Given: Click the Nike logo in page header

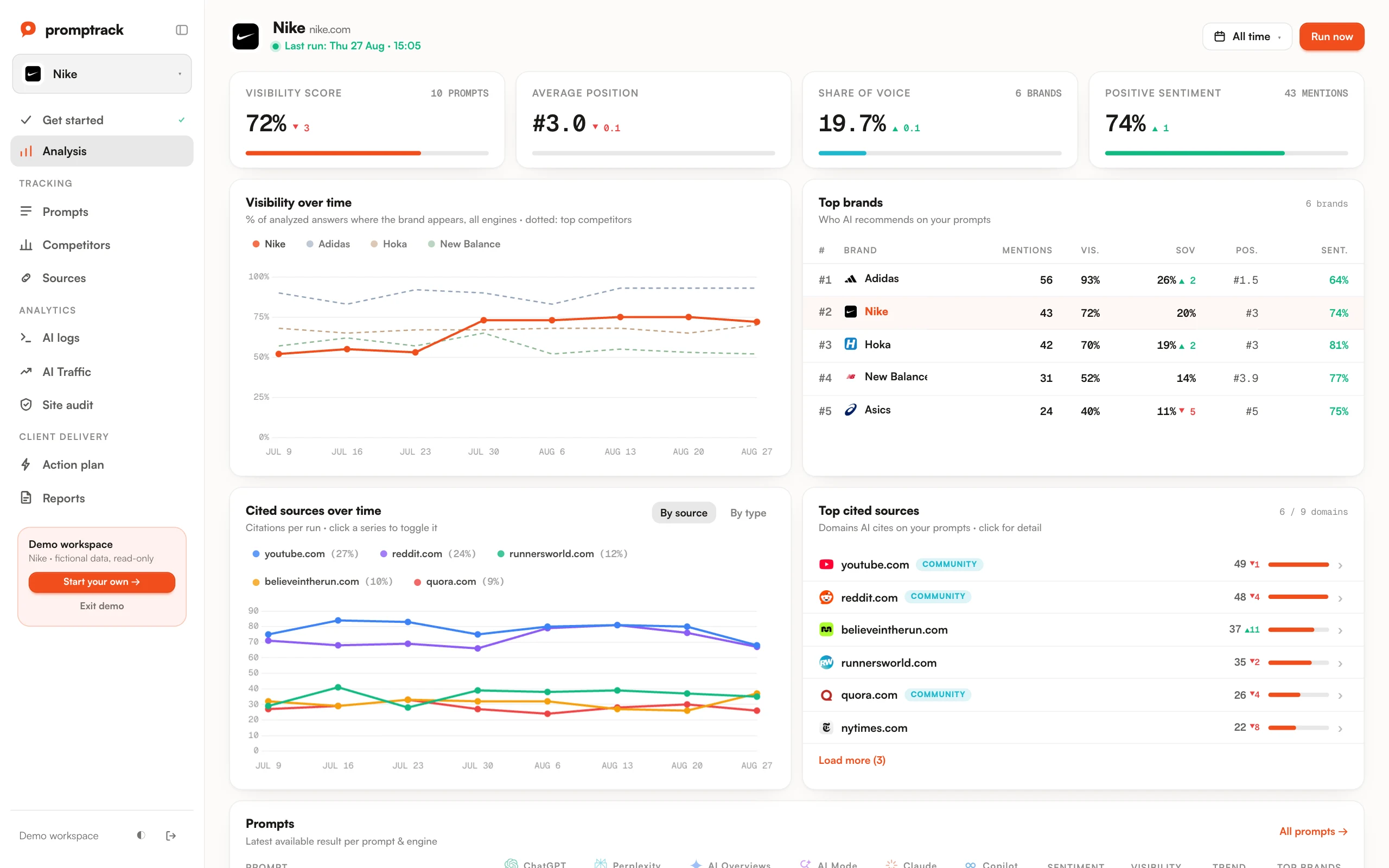Looking at the screenshot, I should point(246,36).
